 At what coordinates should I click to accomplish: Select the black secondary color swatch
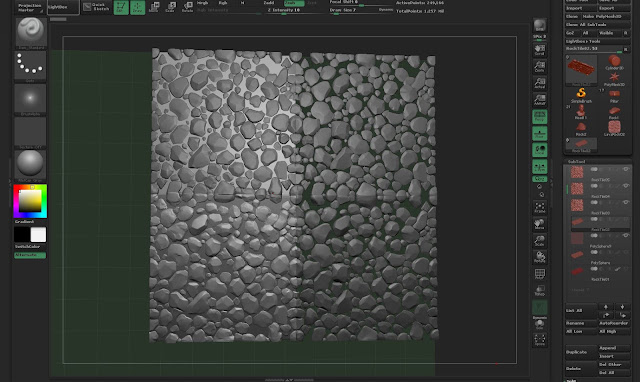[x=22, y=235]
